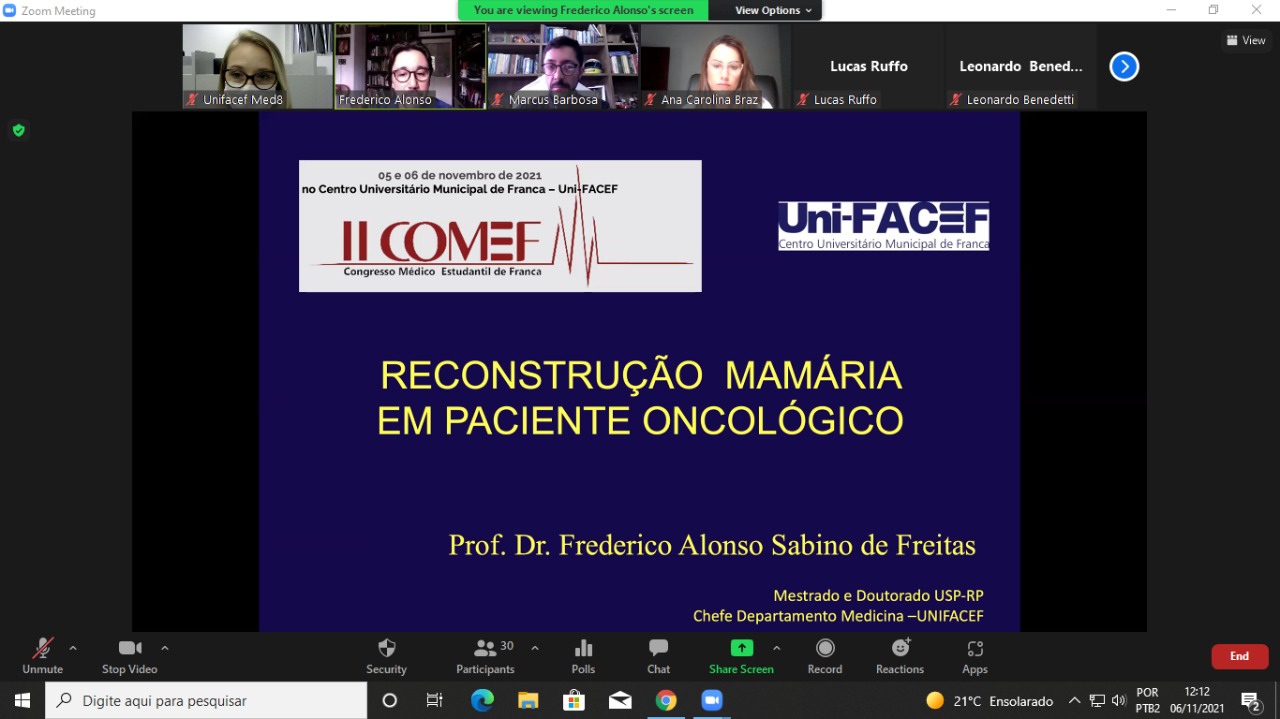Select Lucas Ruffo participant tile
The width and height of the screenshot is (1280, 719).
(x=868, y=66)
